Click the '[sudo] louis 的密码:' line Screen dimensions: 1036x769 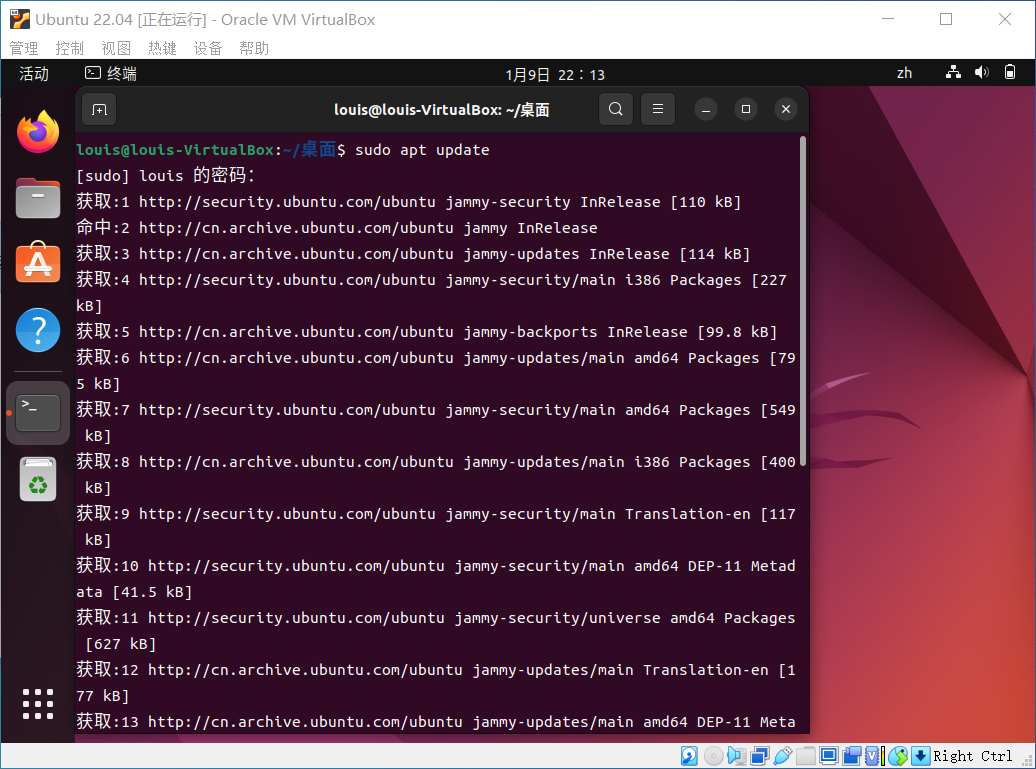click(x=165, y=175)
